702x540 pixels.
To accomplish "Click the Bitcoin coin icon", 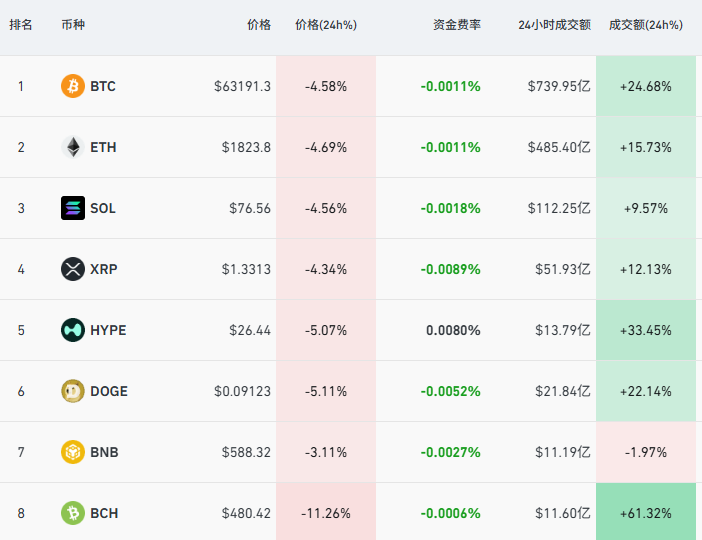I will tap(73, 86).
